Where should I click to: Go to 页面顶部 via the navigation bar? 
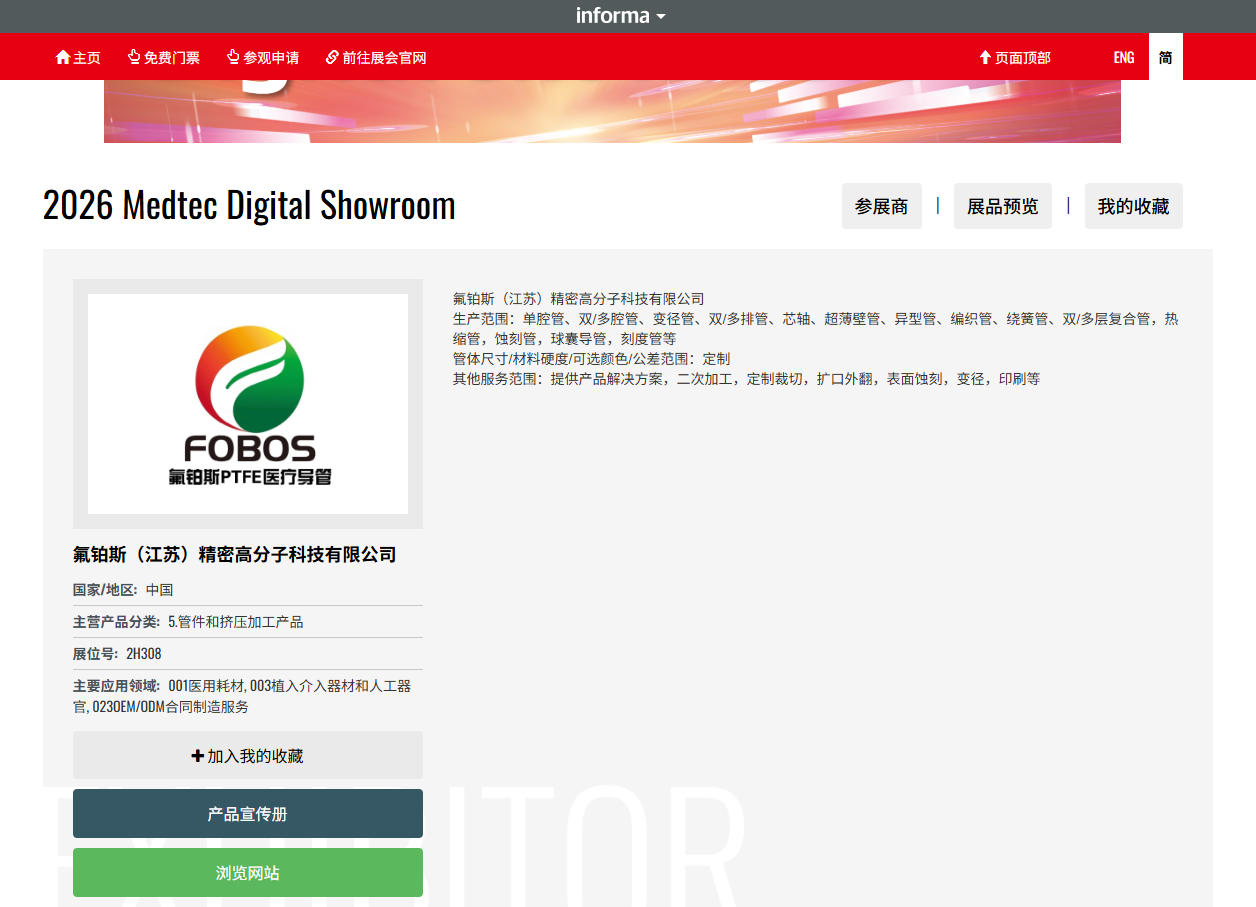point(1014,58)
